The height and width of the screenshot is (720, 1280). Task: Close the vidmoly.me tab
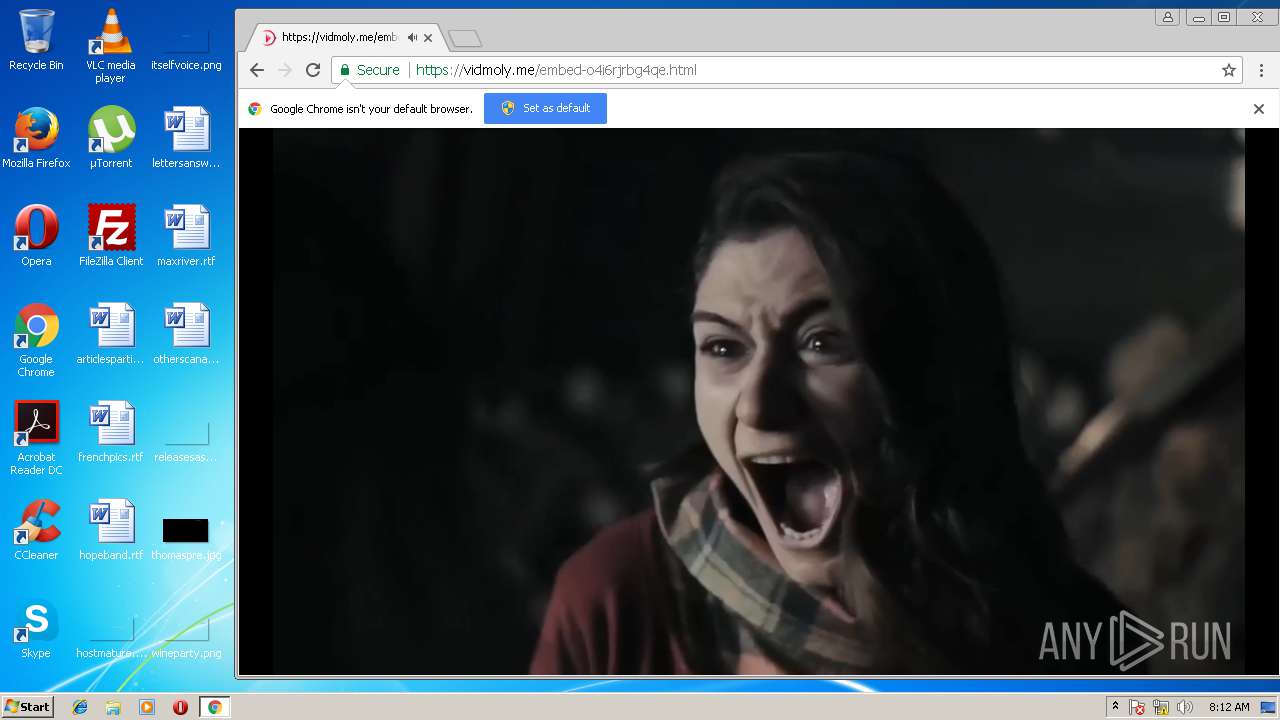pyautogui.click(x=428, y=38)
